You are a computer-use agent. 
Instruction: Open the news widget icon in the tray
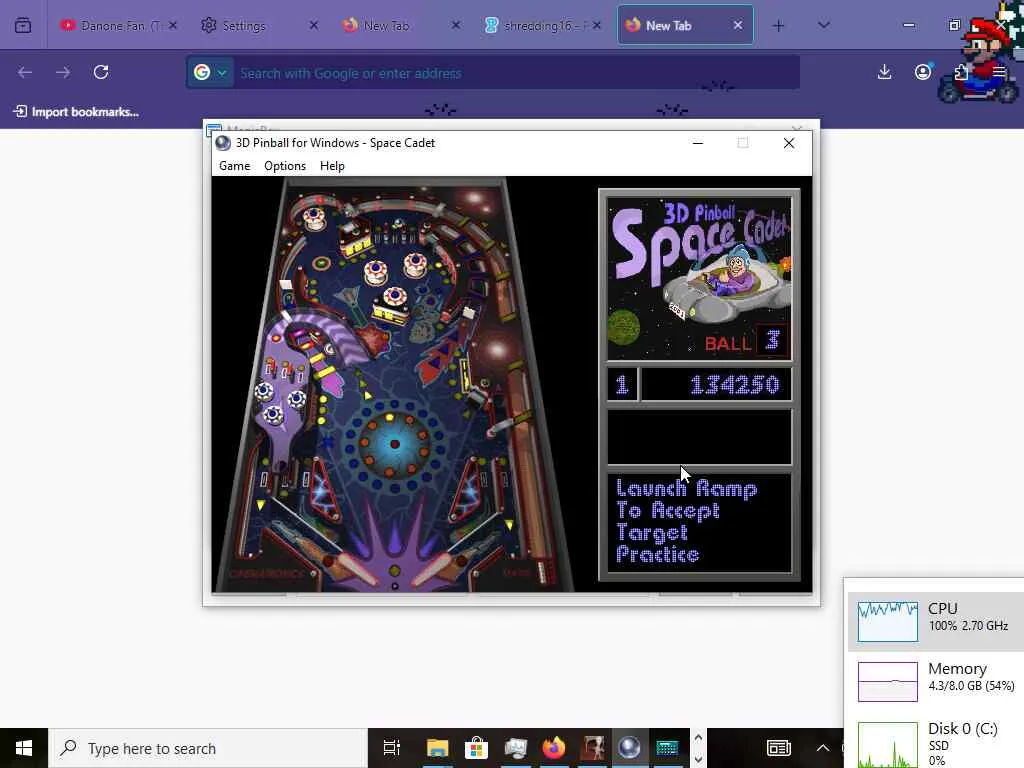point(778,748)
